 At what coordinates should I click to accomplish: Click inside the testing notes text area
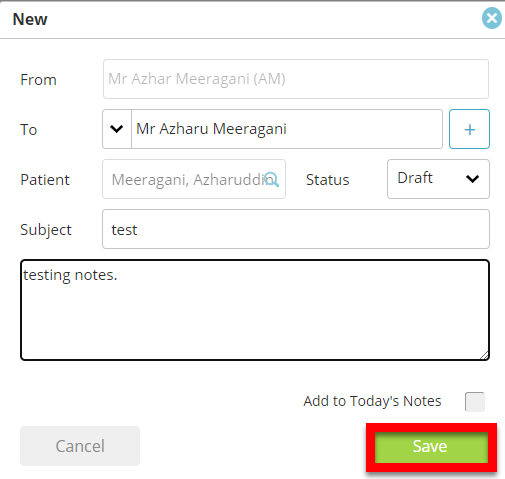(255, 310)
